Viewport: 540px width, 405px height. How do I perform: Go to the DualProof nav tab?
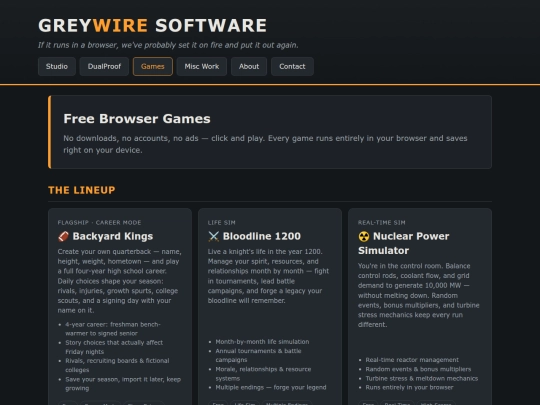pos(104,66)
